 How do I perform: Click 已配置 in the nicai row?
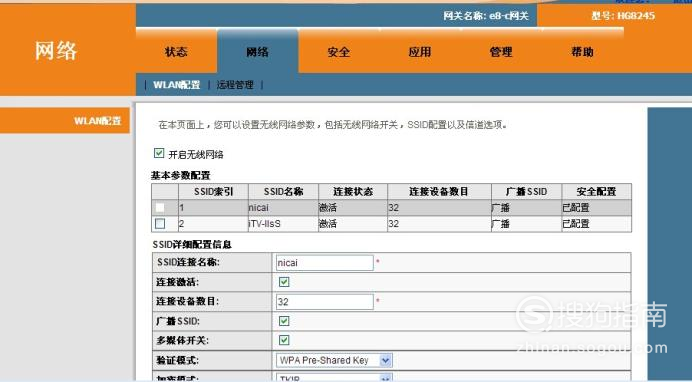576,208
